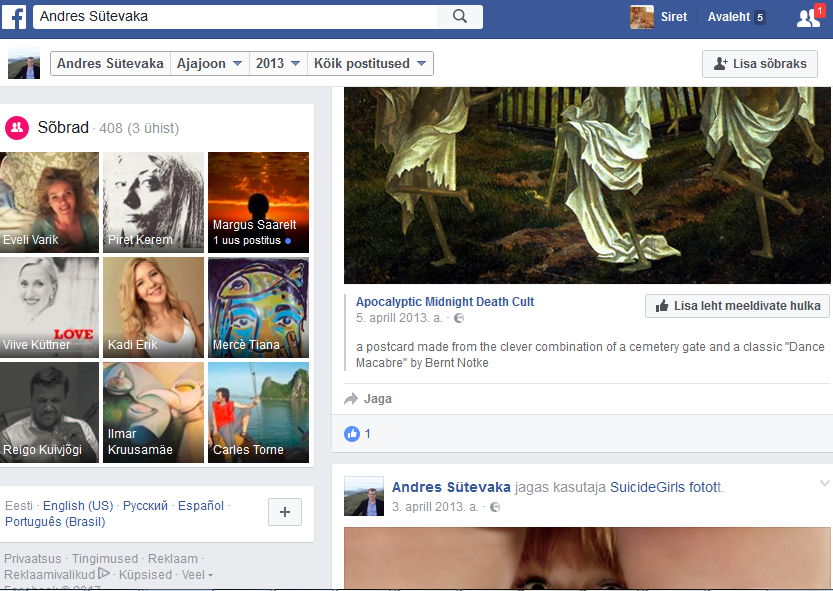Open friend Ilmar Kruusamäe thumbnail
The width and height of the screenshot is (833, 591).
[x=153, y=412]
